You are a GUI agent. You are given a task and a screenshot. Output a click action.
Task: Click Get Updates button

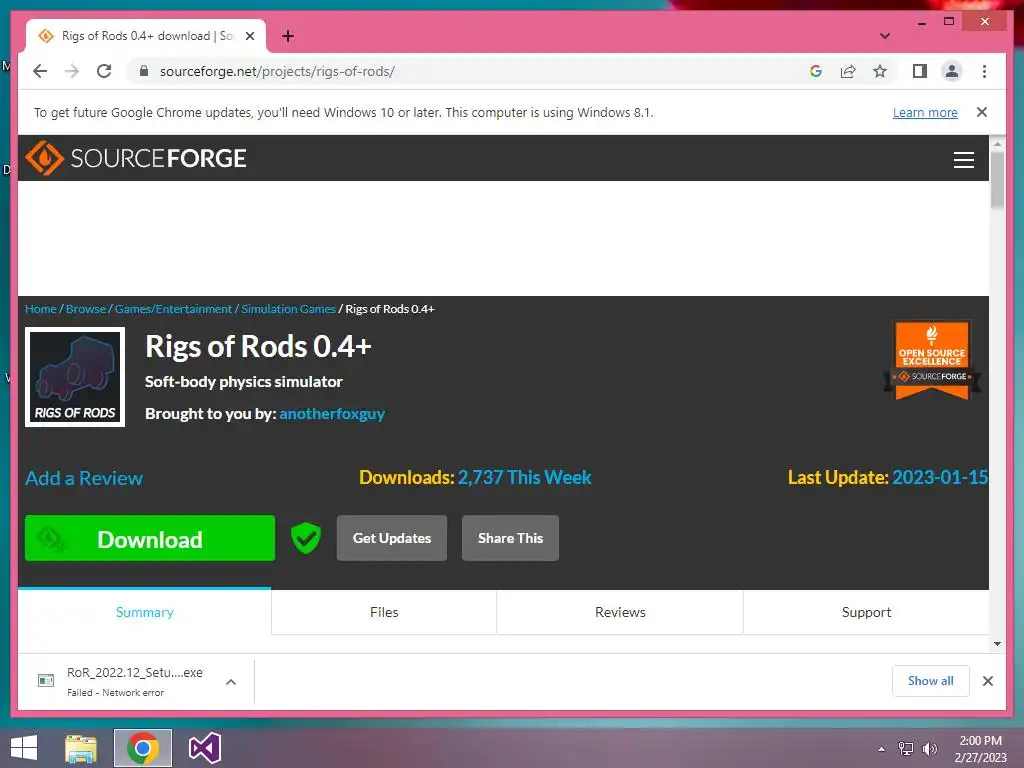pos(392,538)
